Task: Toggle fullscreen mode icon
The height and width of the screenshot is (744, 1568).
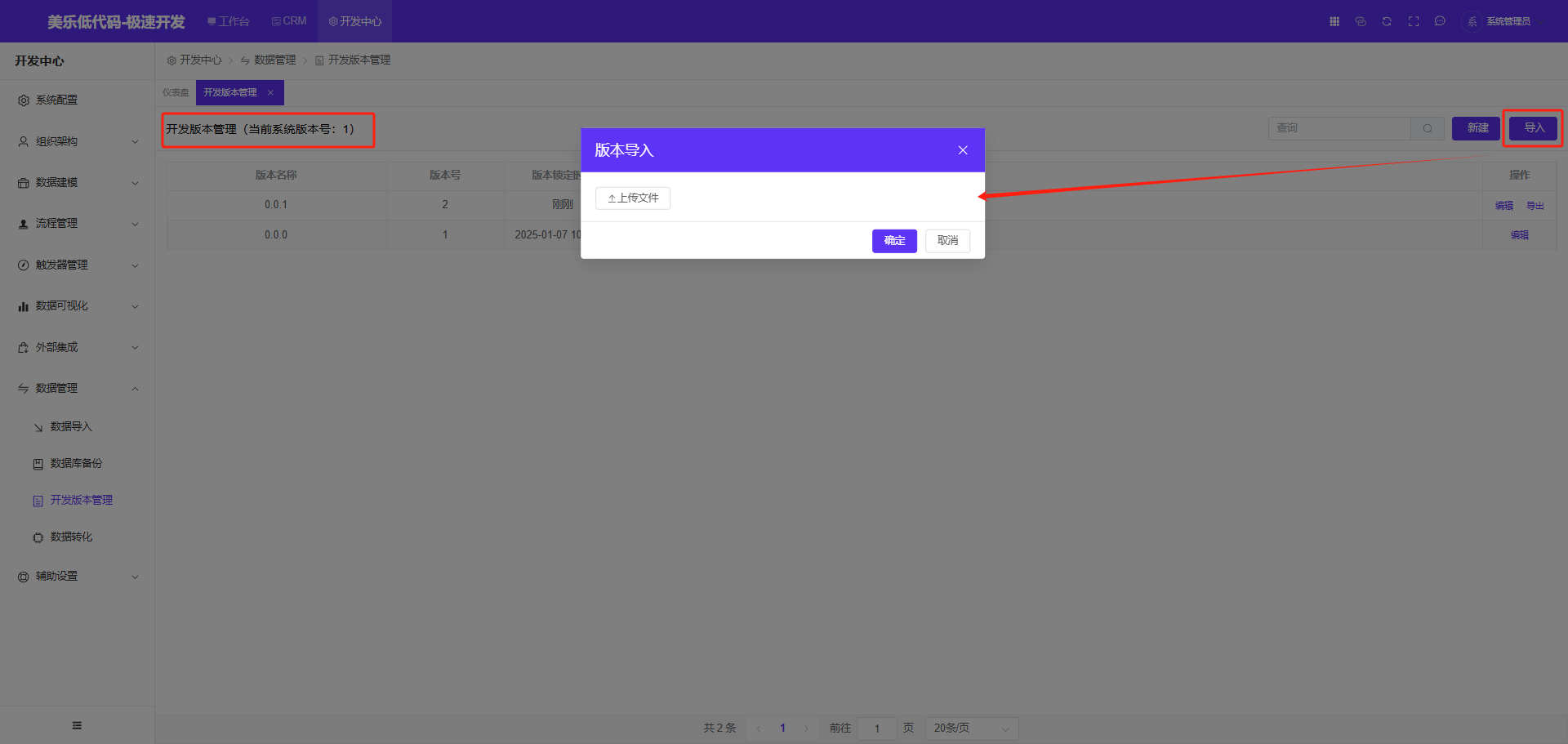Action: tap(1414, 21)
